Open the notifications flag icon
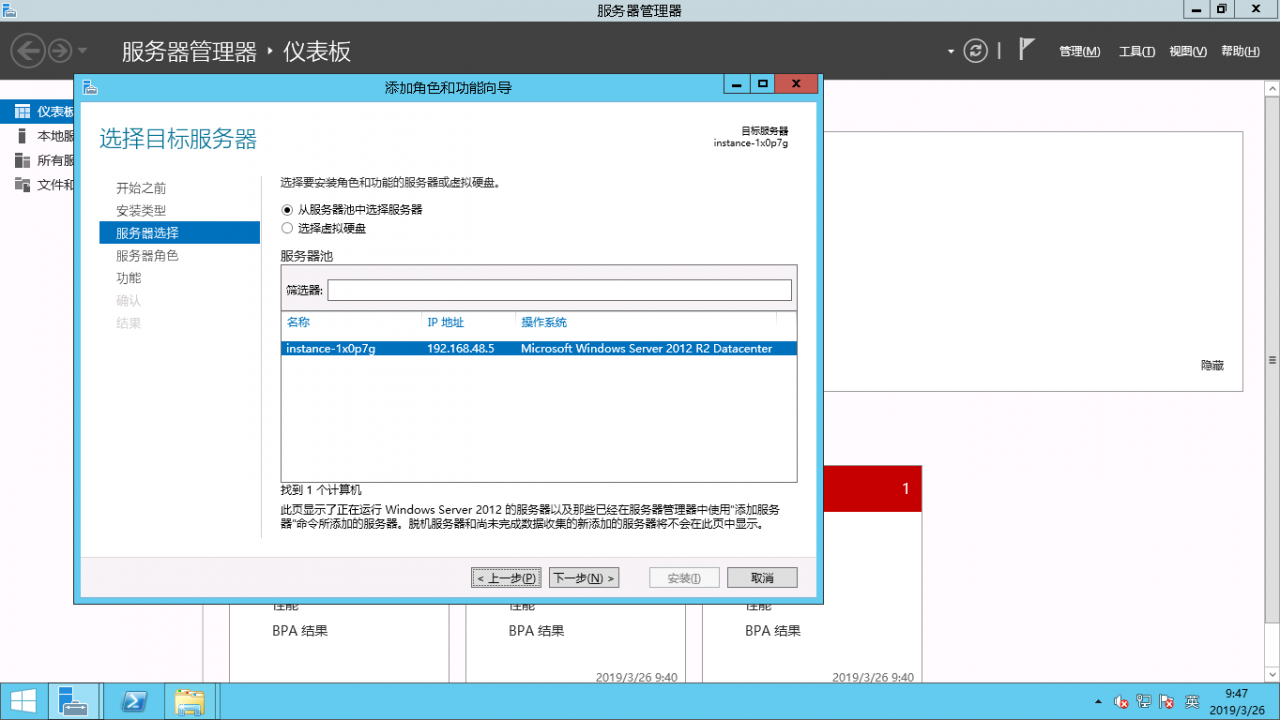The height and width of the screenshot is (720, 1280). click(x=1026, y=49)
